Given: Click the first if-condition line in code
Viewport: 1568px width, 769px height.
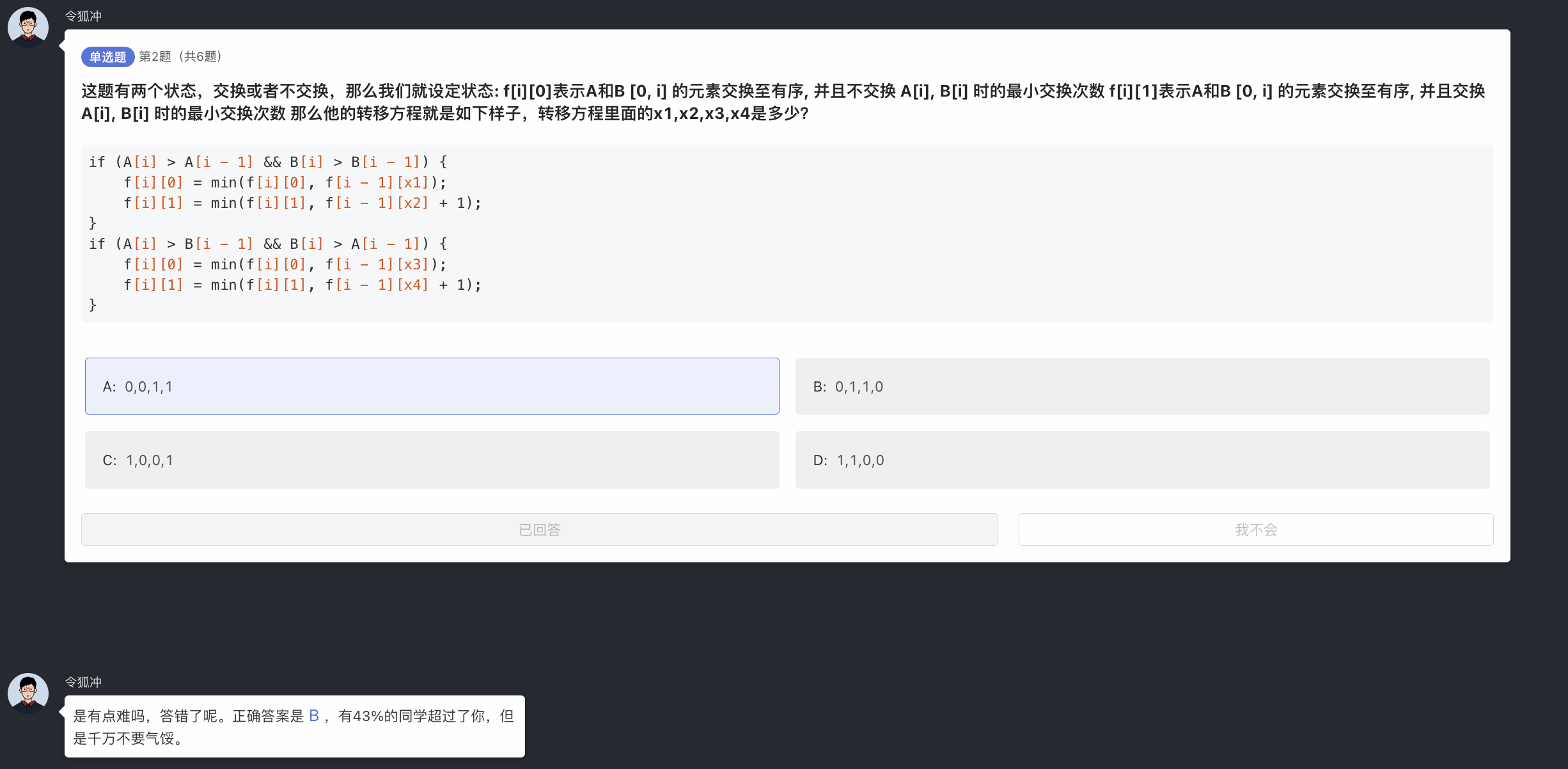Looking at the screenshot, I should pos(268,163).
